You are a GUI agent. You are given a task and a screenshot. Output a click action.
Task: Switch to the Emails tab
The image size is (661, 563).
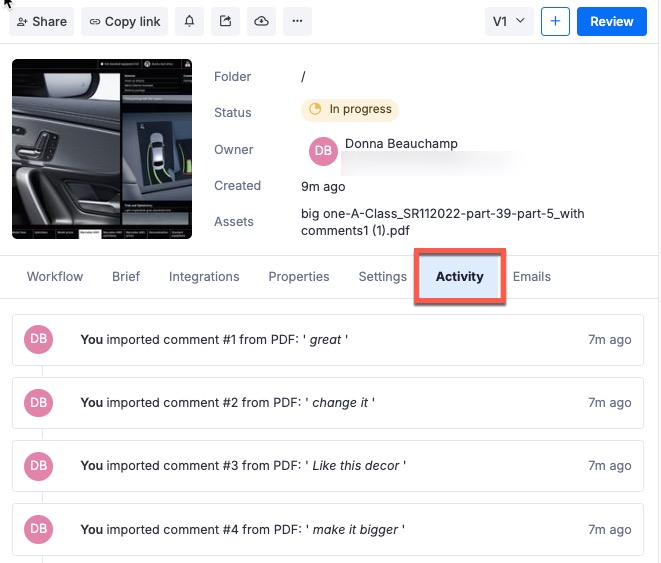pyautogui.click(x=532, y=277)
